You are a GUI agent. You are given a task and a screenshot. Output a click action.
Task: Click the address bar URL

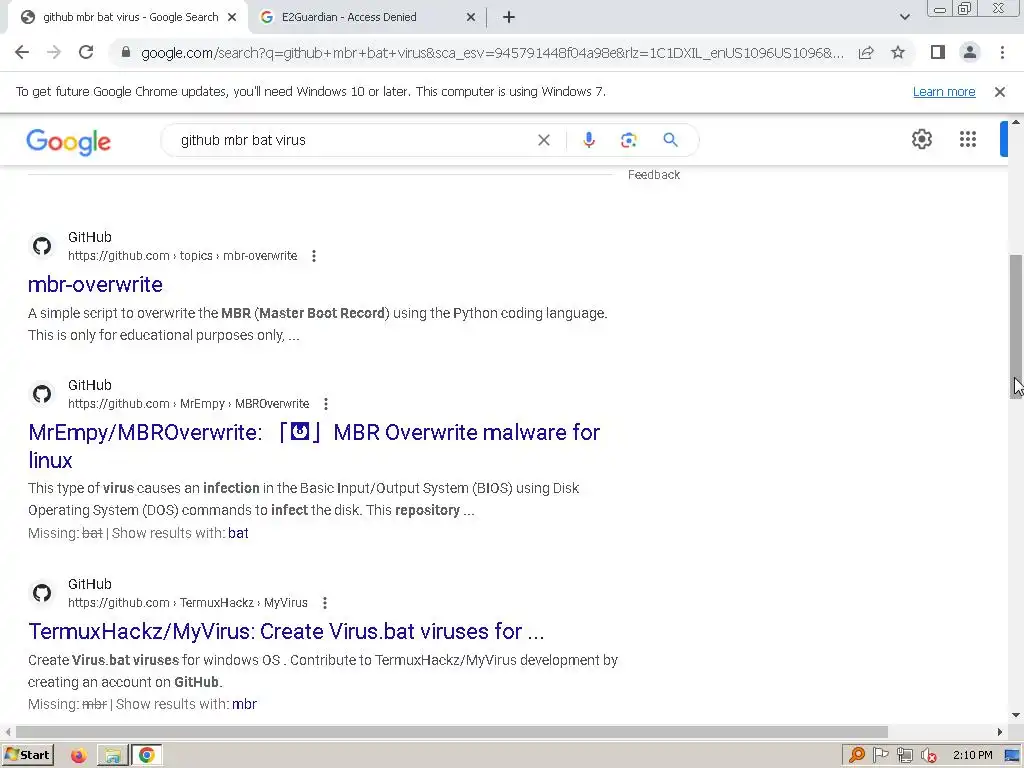coord(492,52)
